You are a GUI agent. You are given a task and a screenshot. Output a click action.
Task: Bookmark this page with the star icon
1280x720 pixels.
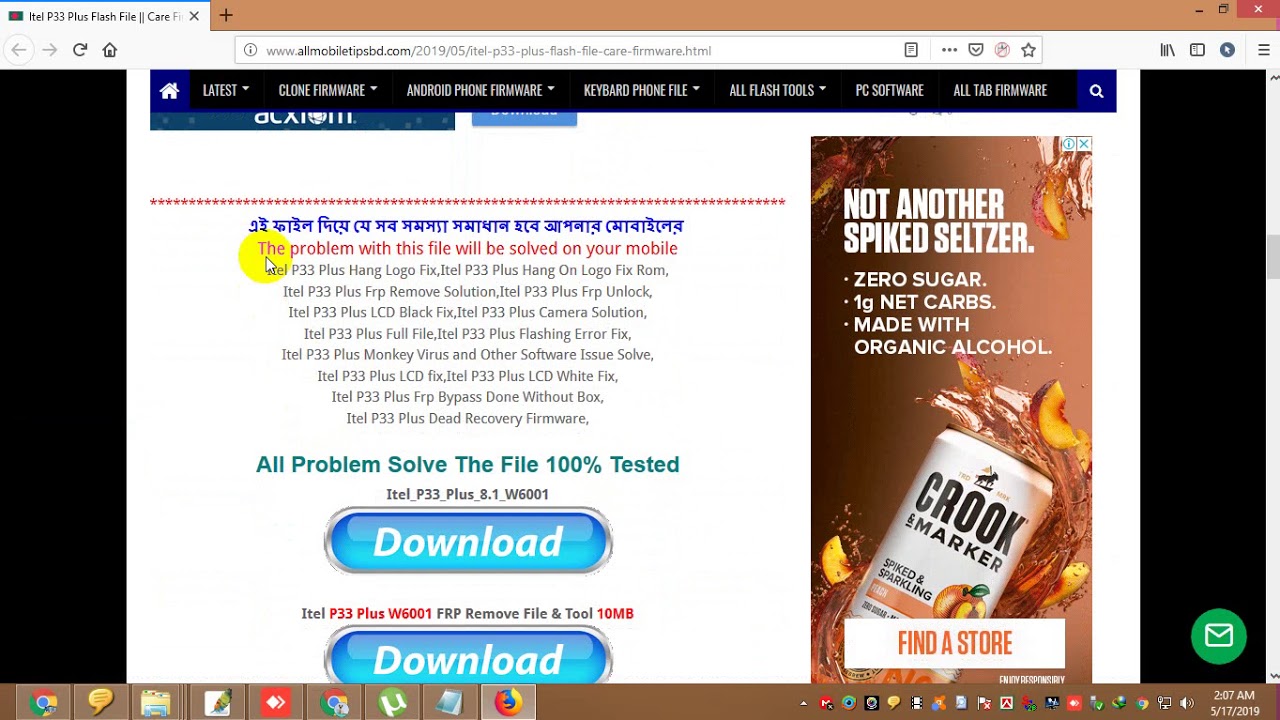pyautogui.click(x=1028, y=50)
